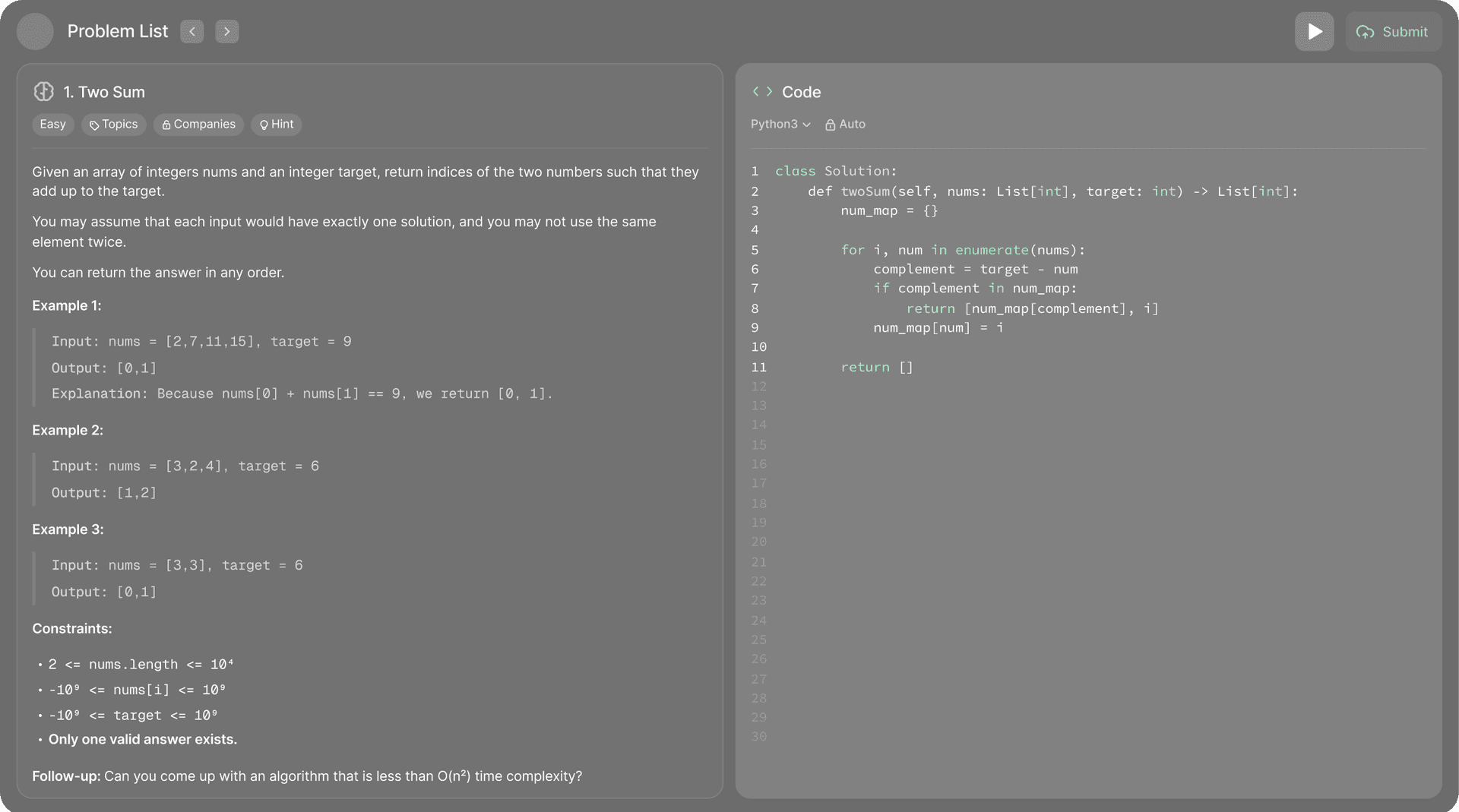Open the user avatar icon top left
This screenshot has height=812, width=1459.
[34, 31]
